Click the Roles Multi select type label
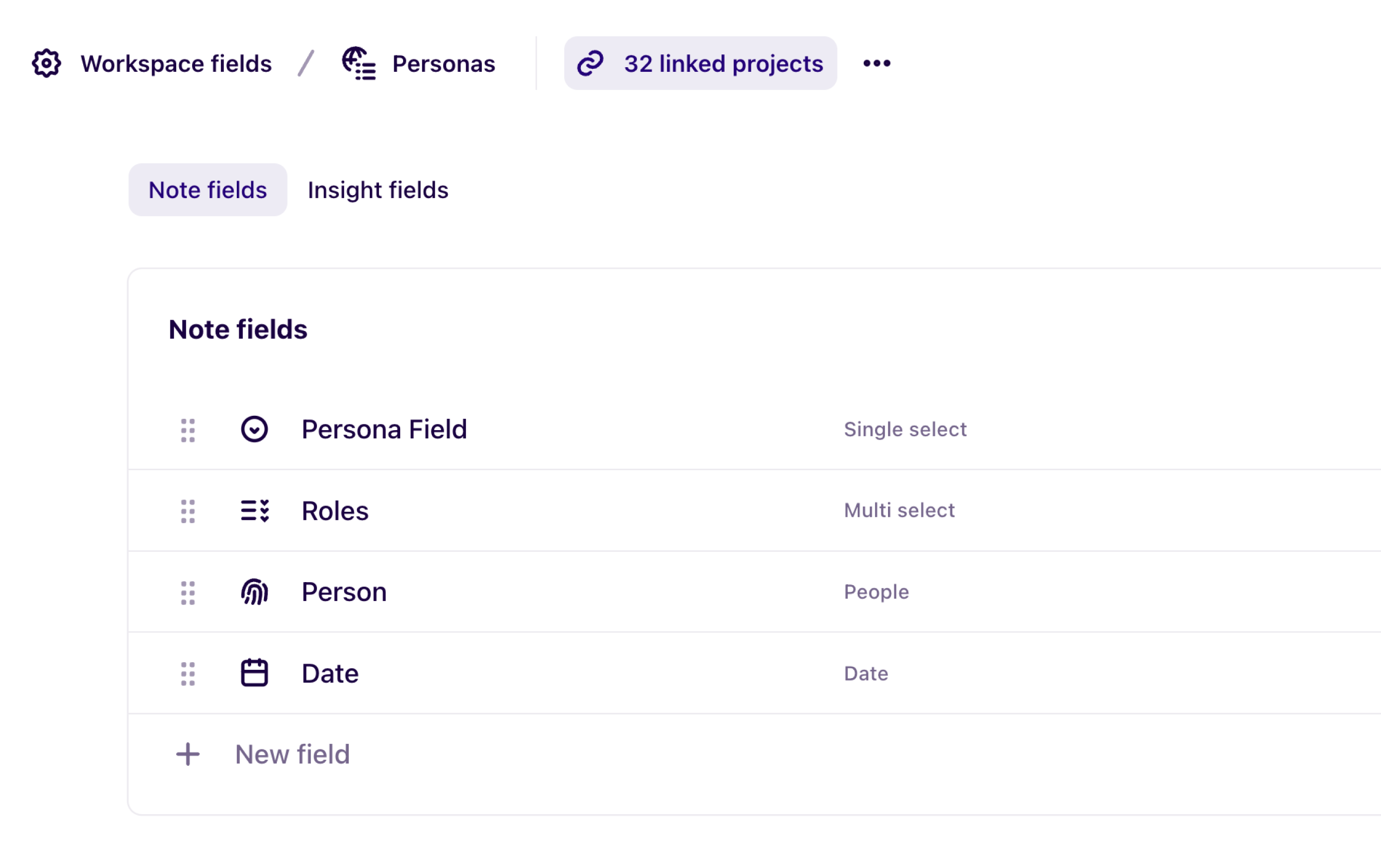This screenshot has height=868, width=1381. pyautogui.click(x=899, y=510)
